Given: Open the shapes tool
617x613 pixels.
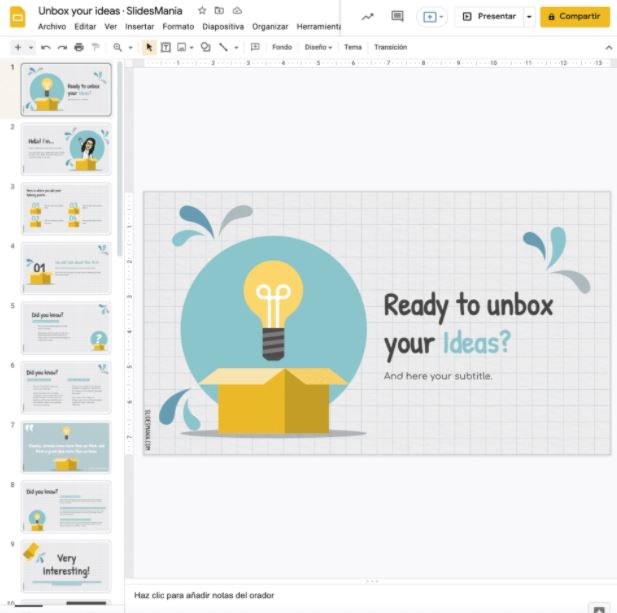Looking at the screenshot, I should click(x=205, y=47).
